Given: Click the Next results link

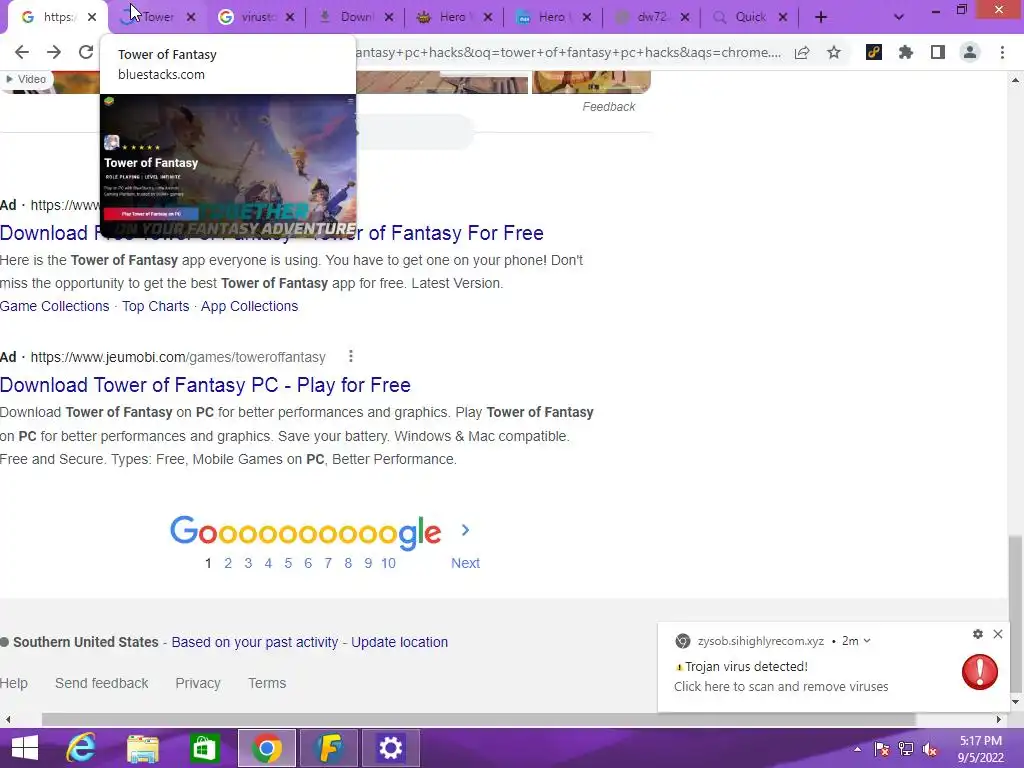Looking at the screenshot, I should (x=466, y=563).
